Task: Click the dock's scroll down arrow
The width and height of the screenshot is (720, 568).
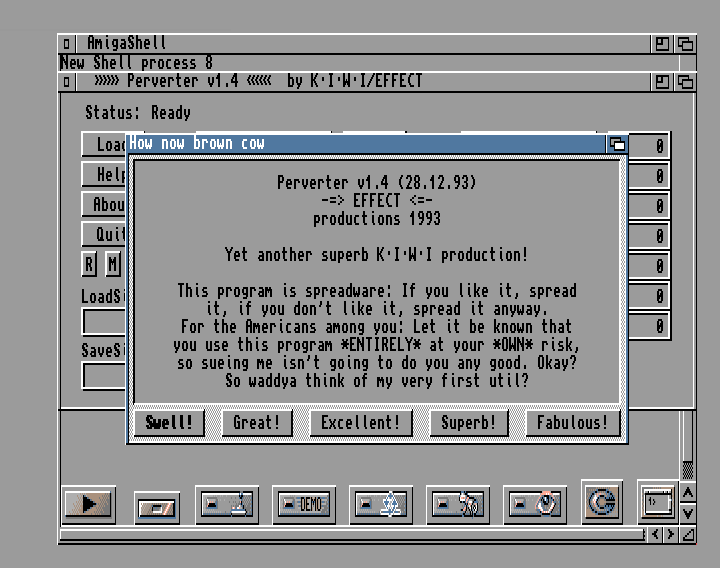Action: 687,513
